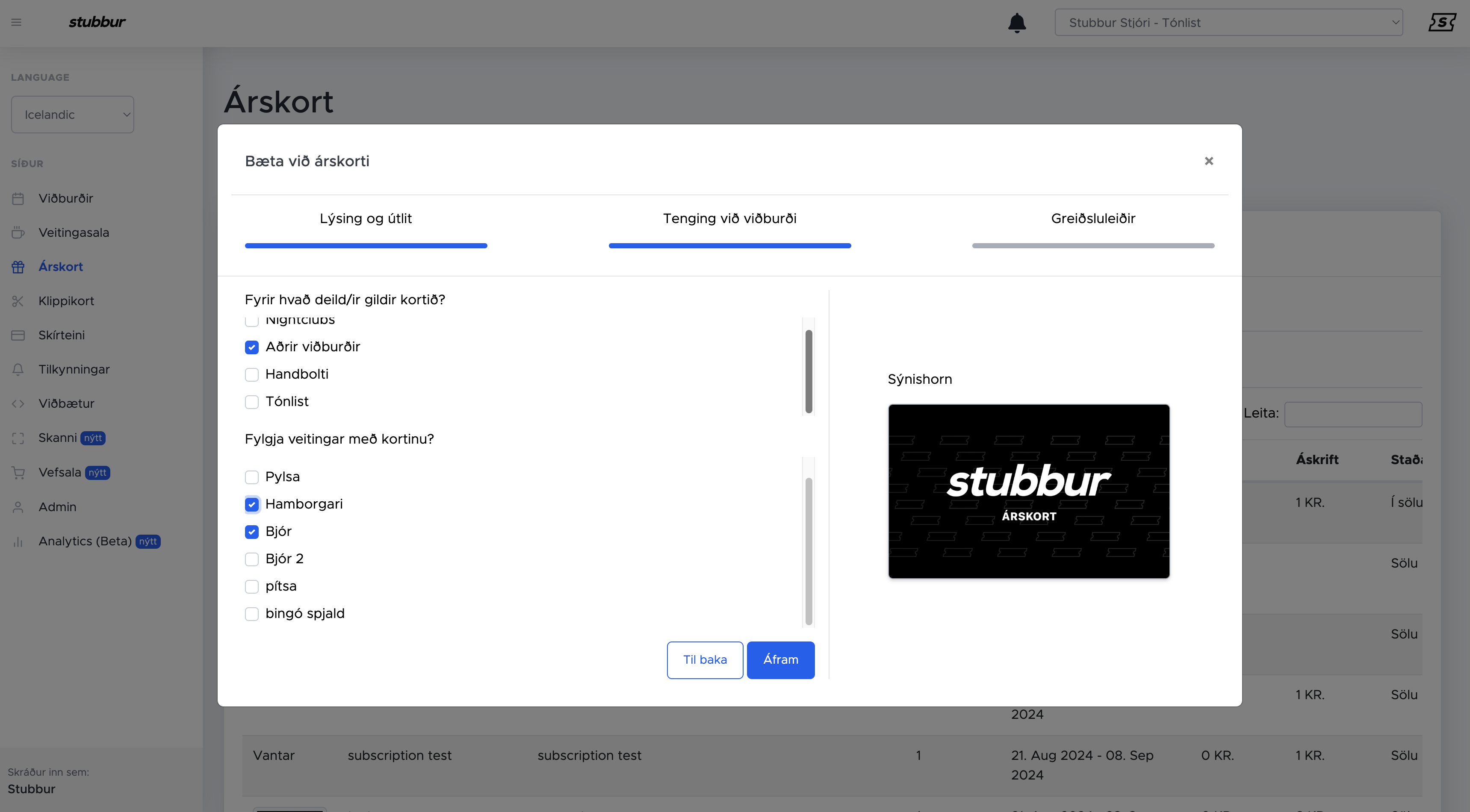1470x812 pixels.
Task: Click the notification bell icon
Action: pyautogui.click(x=1017, y=23)
